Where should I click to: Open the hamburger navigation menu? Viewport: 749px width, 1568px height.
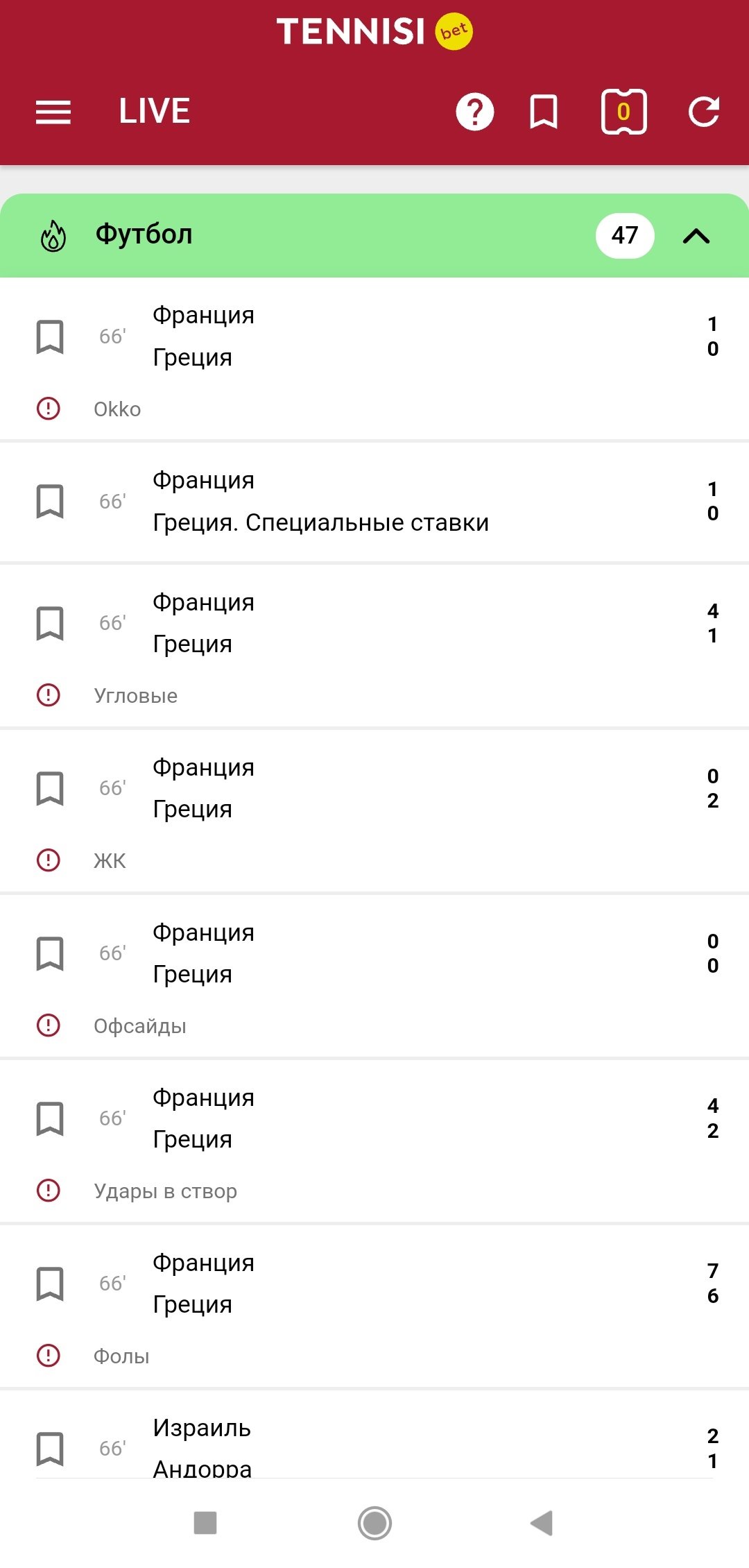click(53, 112)
